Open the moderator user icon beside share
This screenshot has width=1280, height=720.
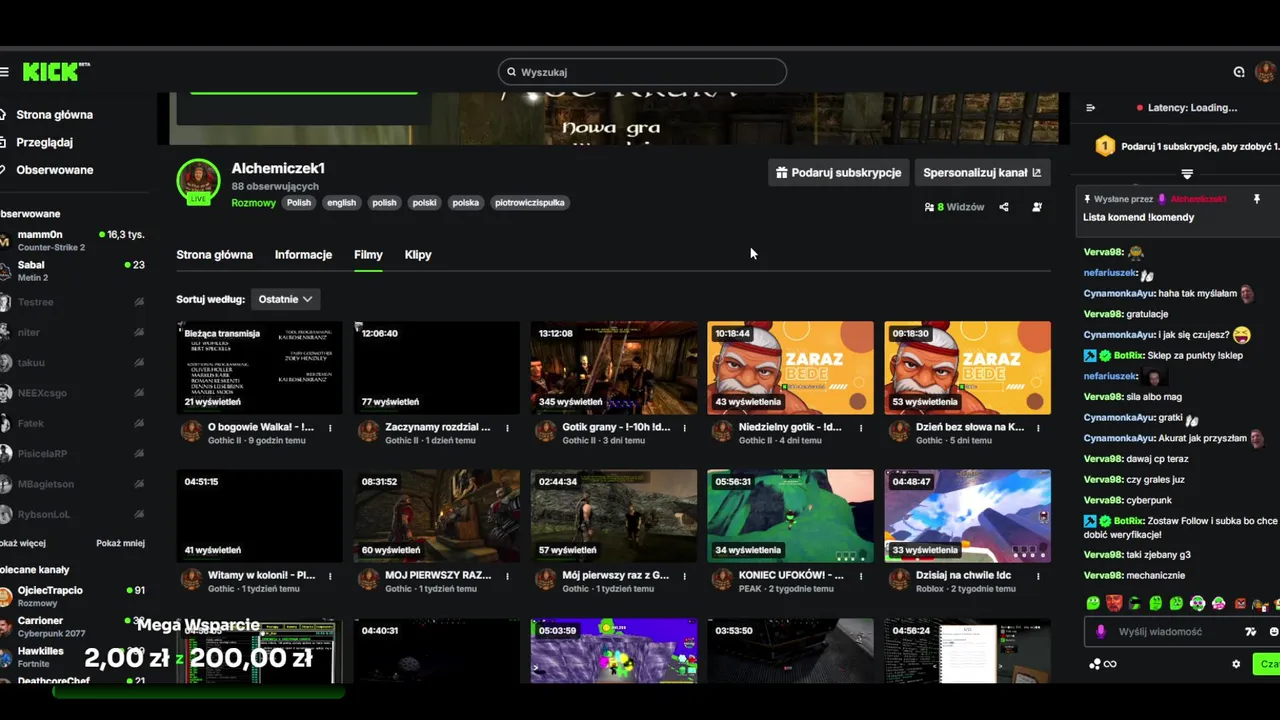click(x=1037, y=207)
